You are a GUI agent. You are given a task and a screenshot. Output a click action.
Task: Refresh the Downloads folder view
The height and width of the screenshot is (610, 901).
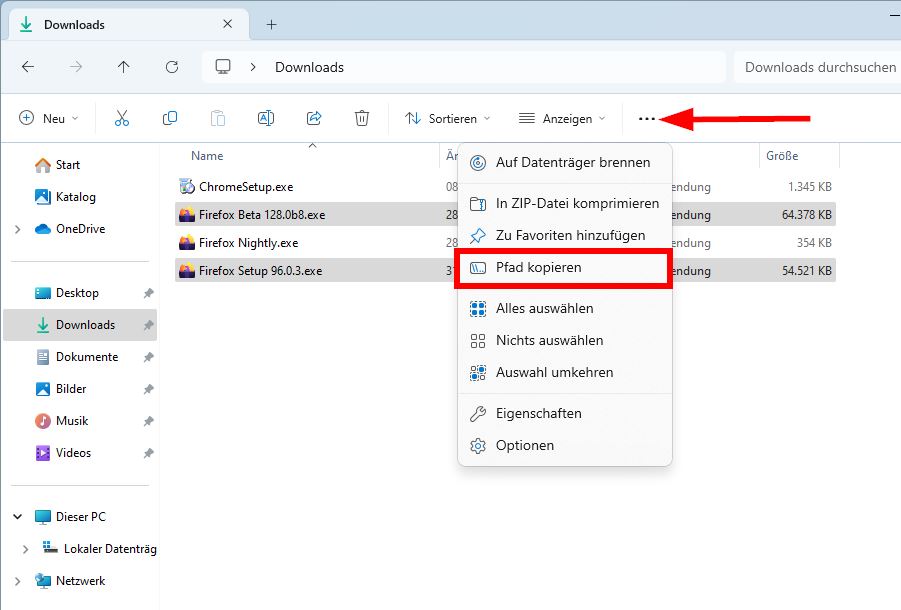point(171,67)
